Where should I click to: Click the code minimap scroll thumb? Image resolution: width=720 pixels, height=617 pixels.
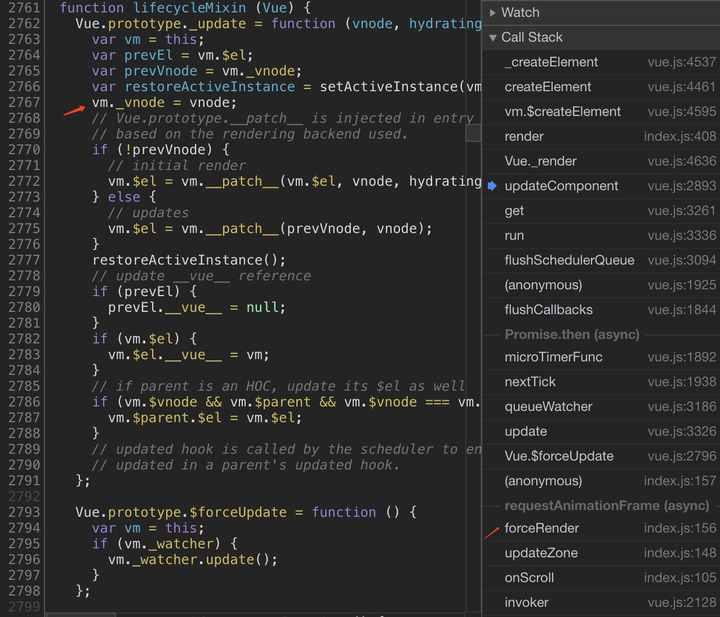coord(473,134)
